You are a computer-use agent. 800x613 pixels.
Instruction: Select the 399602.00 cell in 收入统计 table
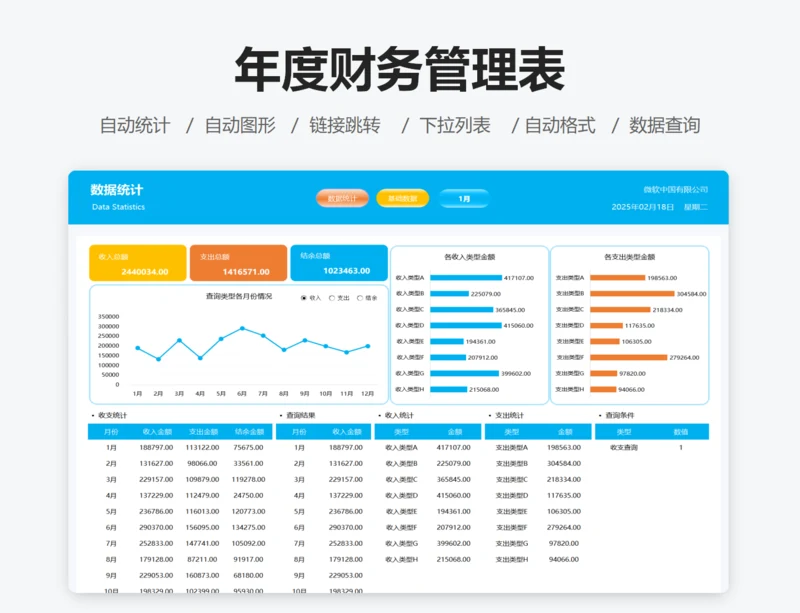tap(454, 543)
